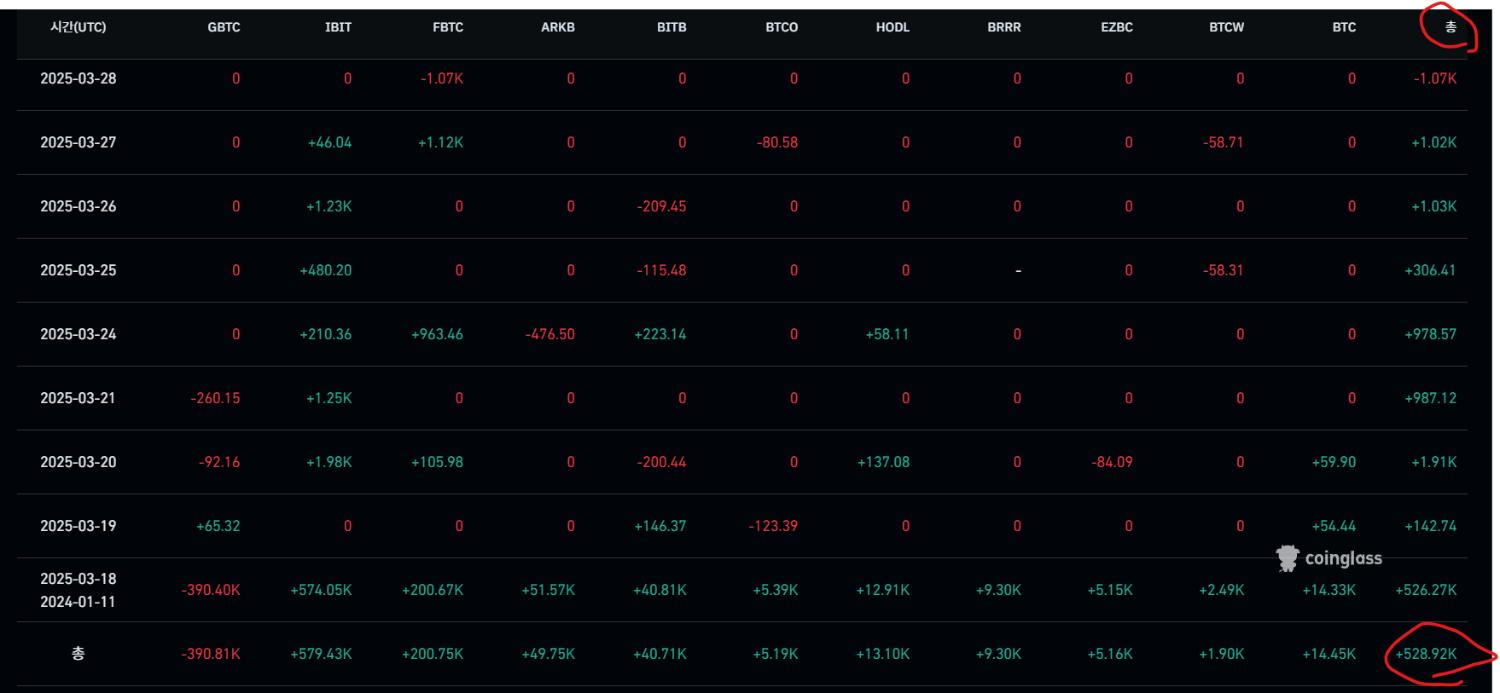The height and width of the screenshot is (693, 1500).
Task: Click overall total +528.92K
Action: pyautogui.click(x=1426, y=655)
